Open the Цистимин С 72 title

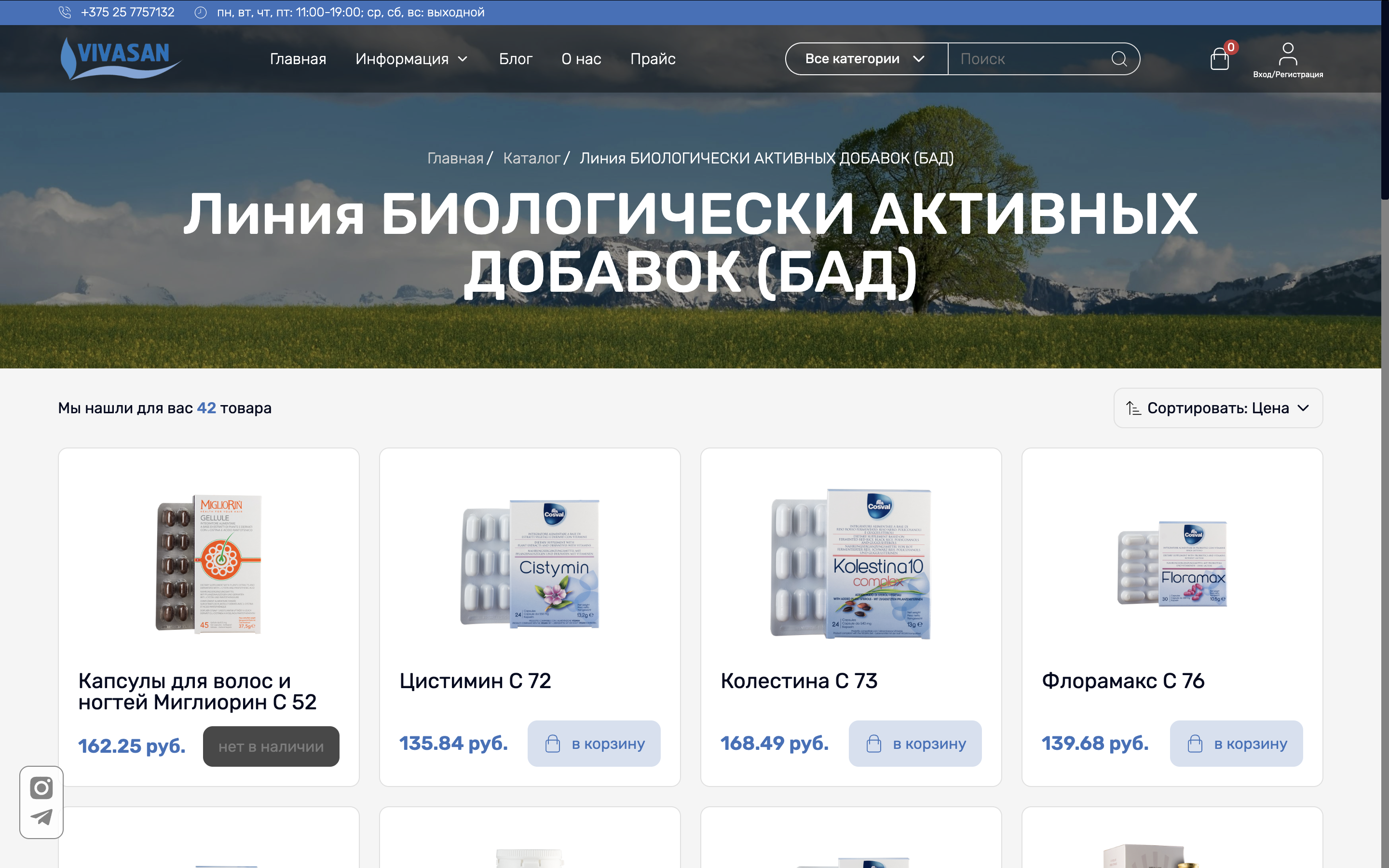click(475, 681)
